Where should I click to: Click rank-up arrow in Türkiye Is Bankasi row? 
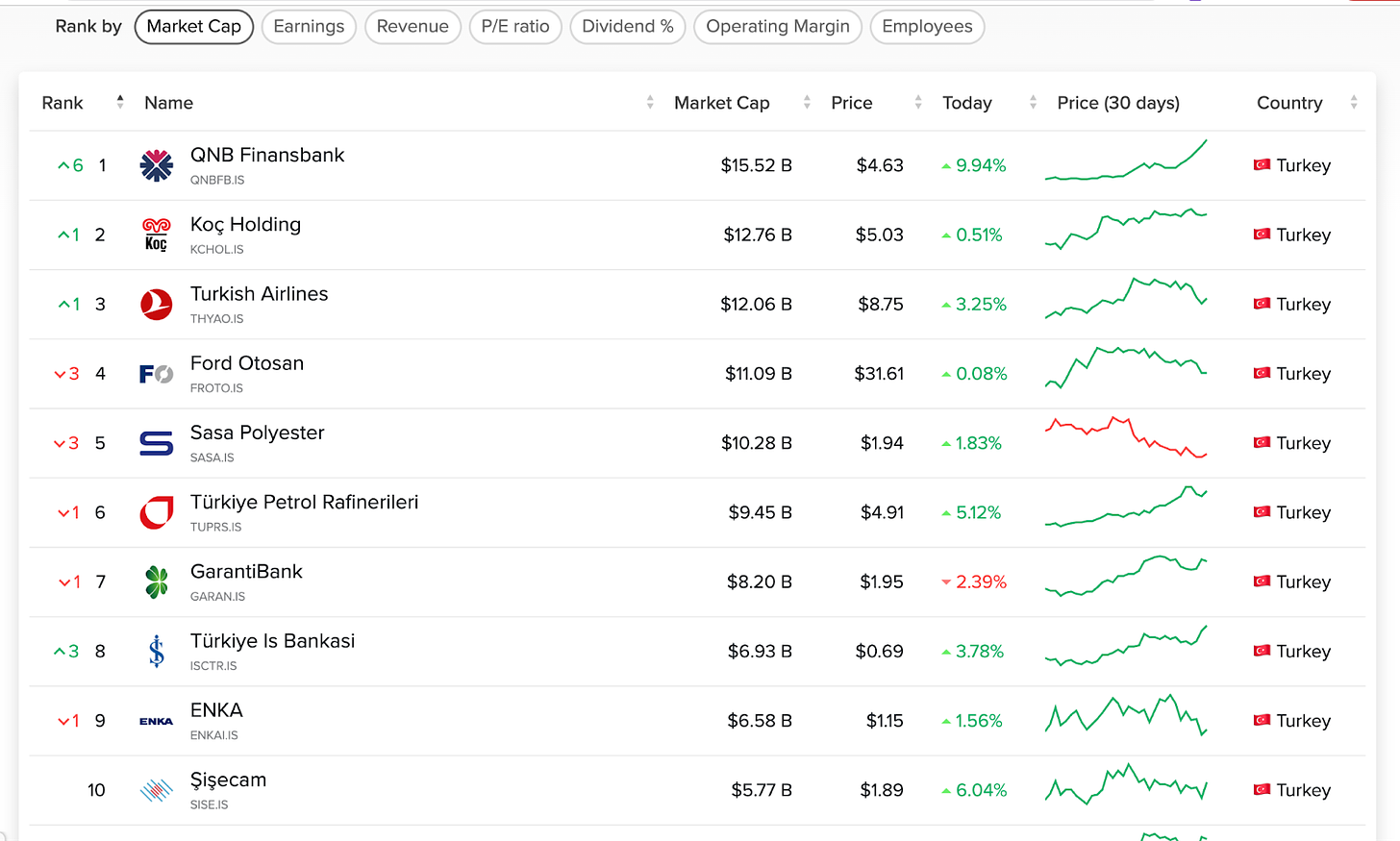tap(60, 652)
